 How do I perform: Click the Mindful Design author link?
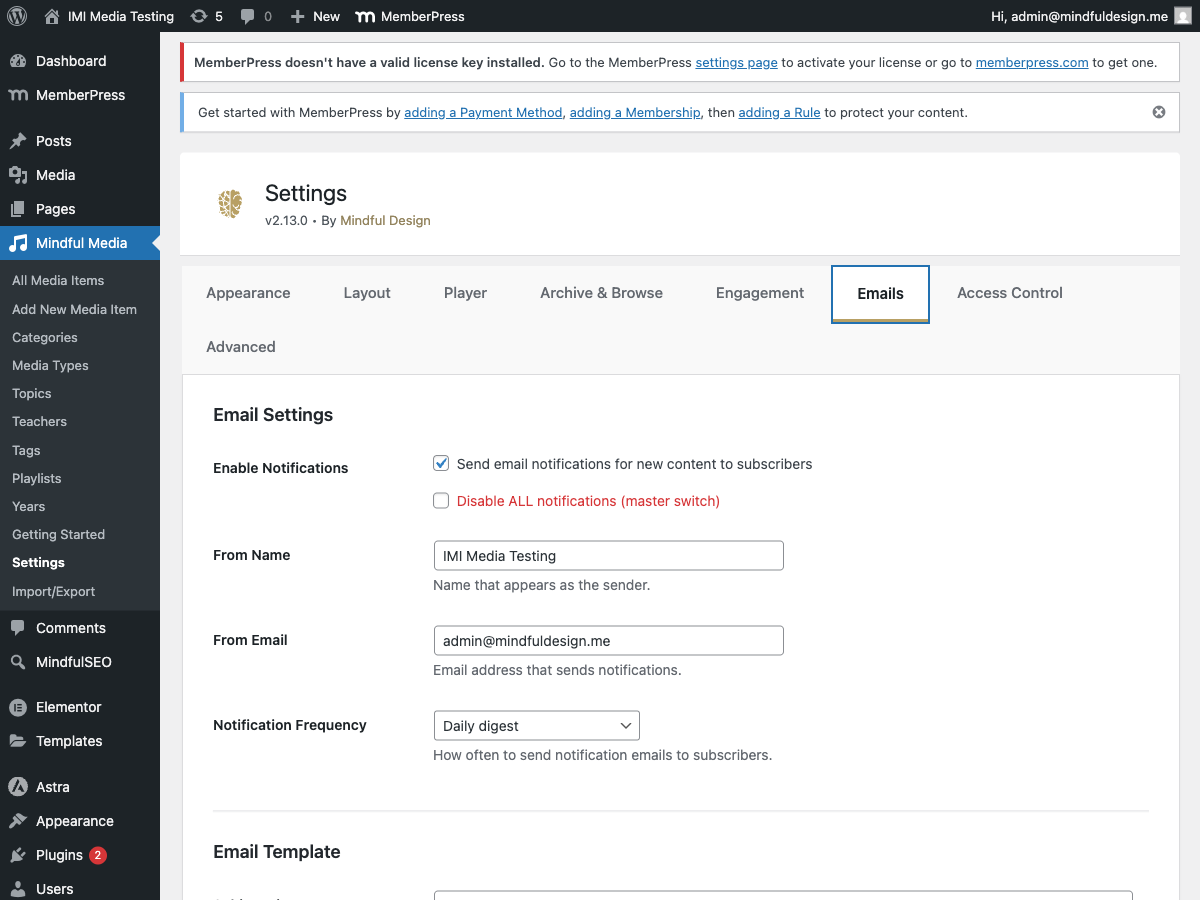coord(385,220)
